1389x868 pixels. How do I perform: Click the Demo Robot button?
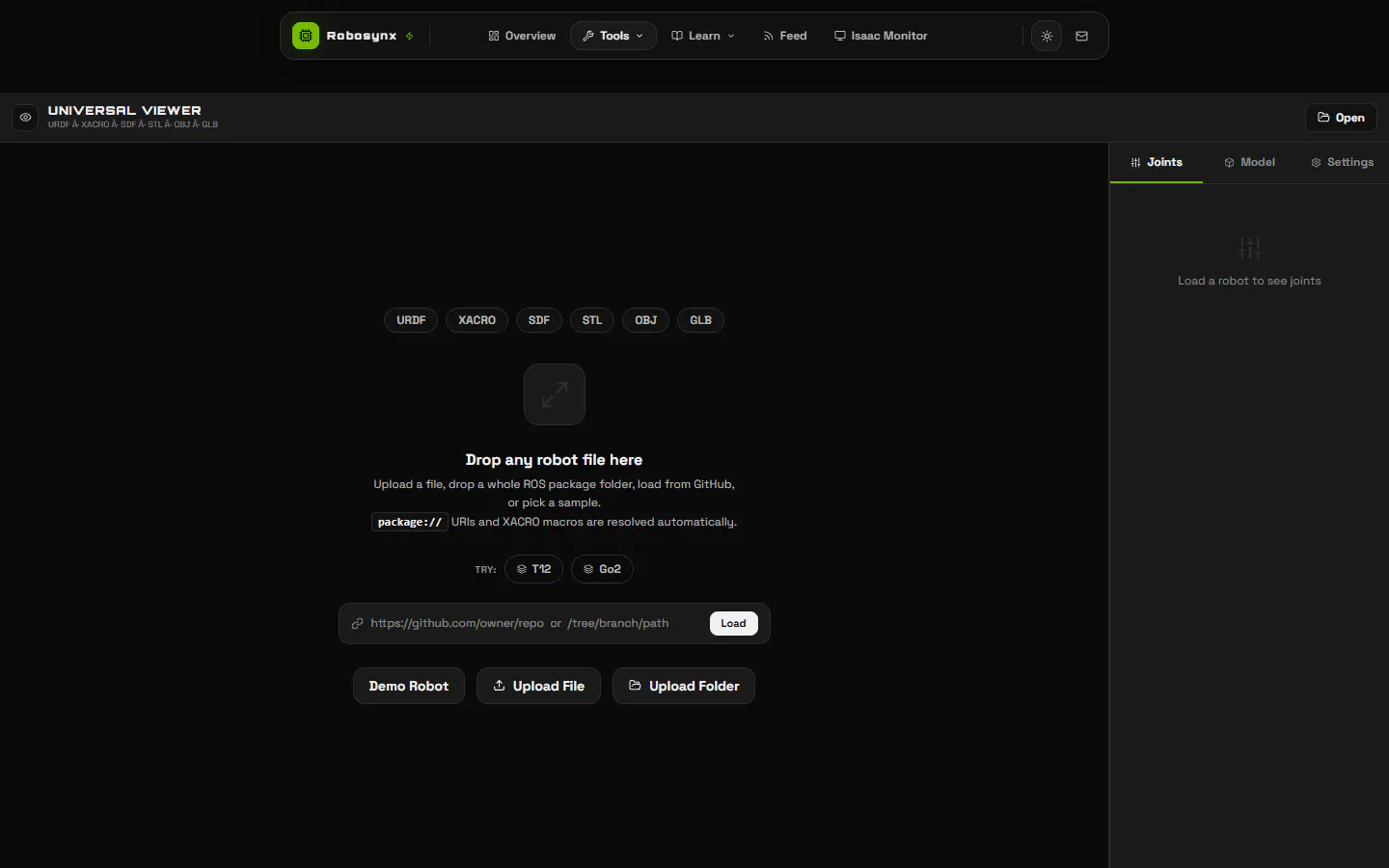pos(409,686)
